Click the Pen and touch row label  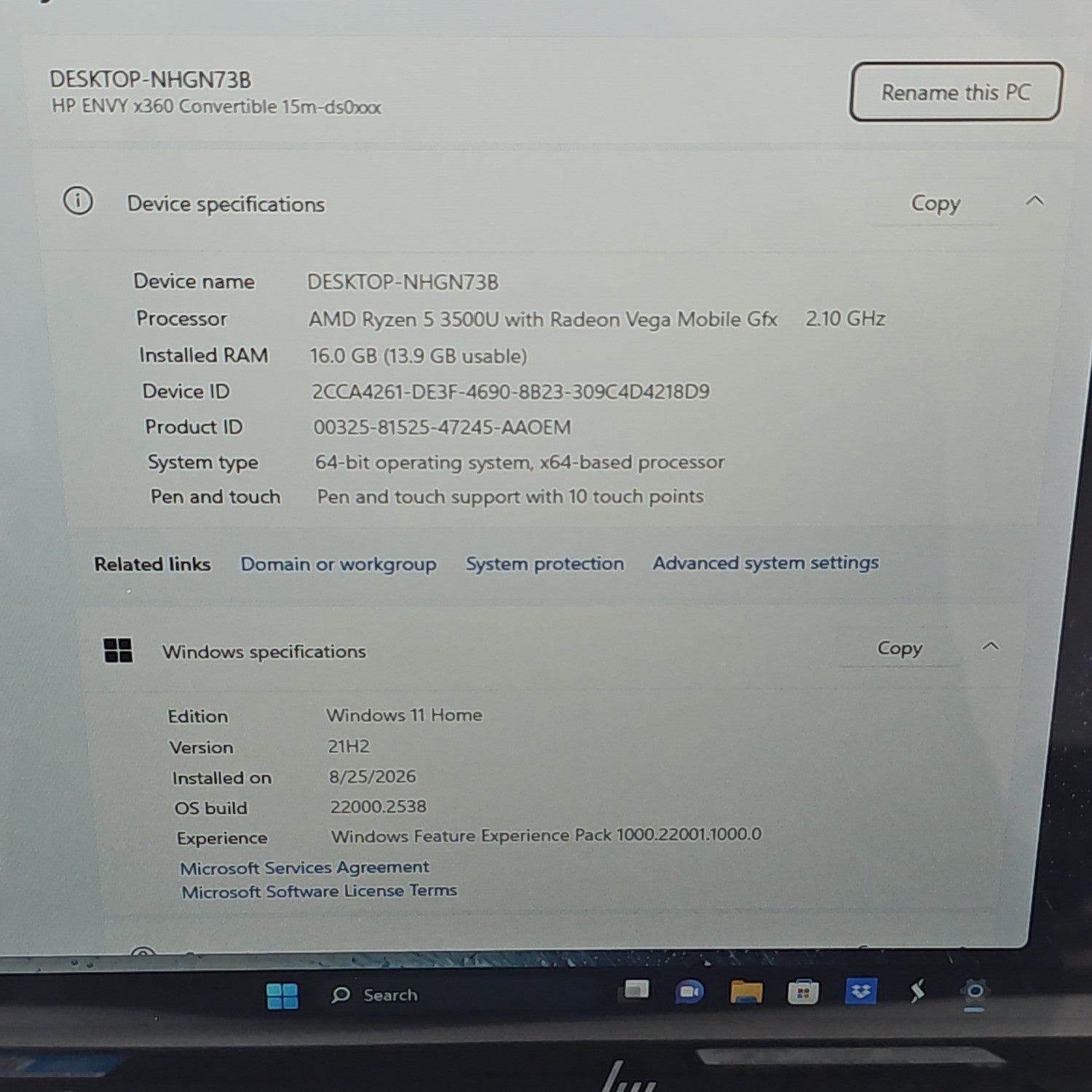[215, 496]
